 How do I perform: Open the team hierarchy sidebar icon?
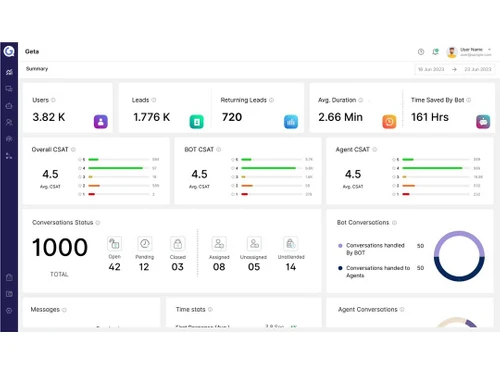[x=9, y=156]
